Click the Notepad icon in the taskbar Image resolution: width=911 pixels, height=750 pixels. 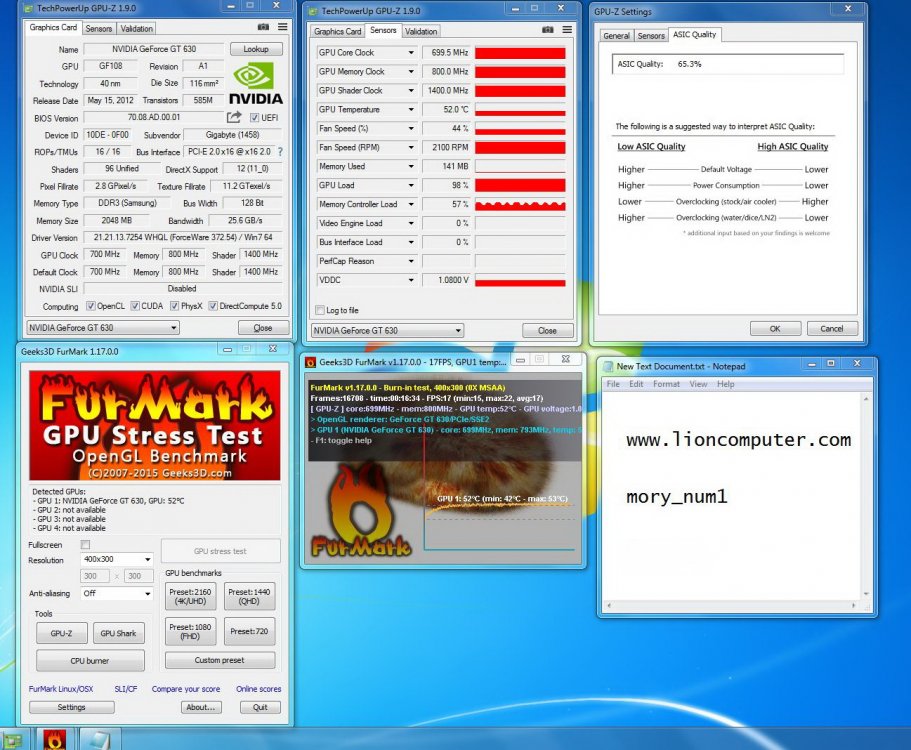pos(95,739)
